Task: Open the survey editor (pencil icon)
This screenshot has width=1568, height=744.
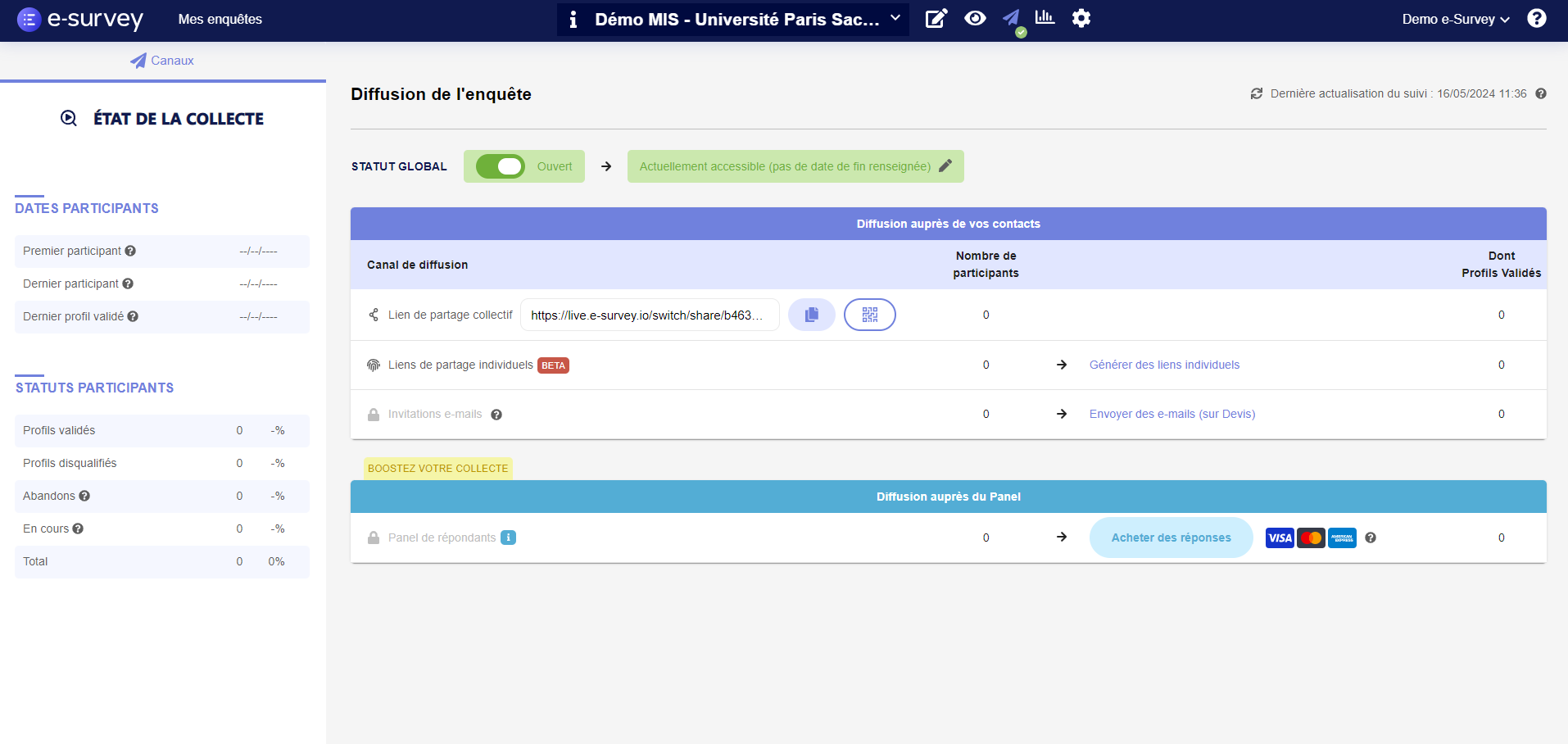Action: pyautogui.click(x=936, y=18)
